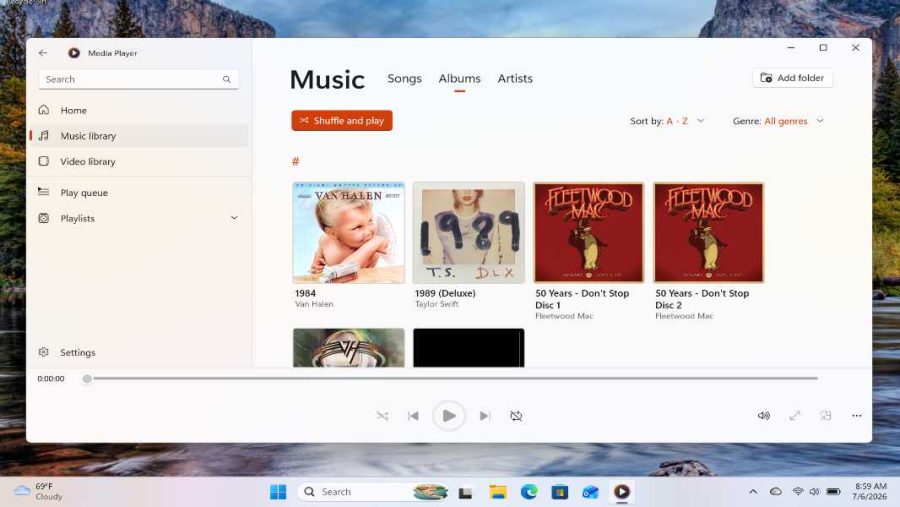Click Shuffle and play
This screenshot has width=900, height=507.
[342, 121]
